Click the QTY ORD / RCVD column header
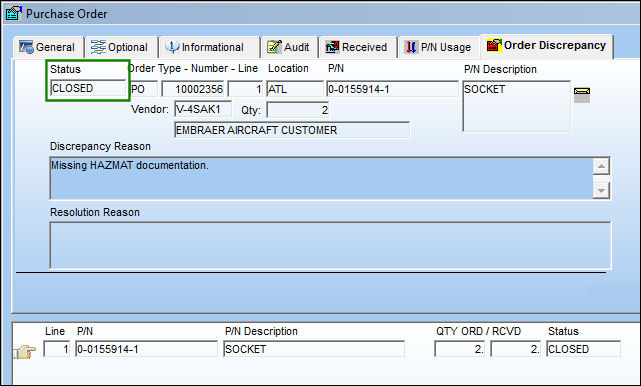The width and height of the screenshot is (641, 386). [478, 331]
